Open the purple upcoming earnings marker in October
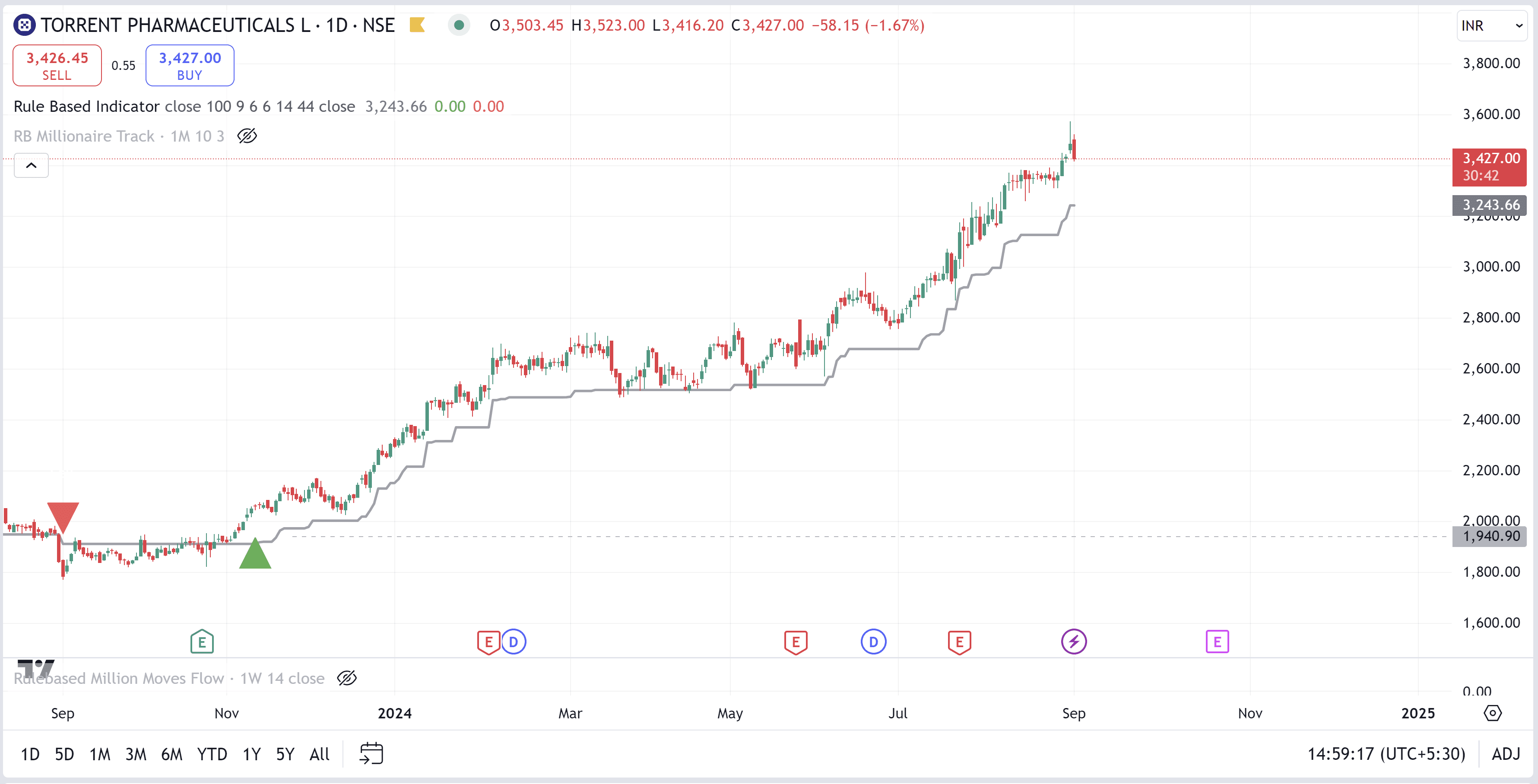Viewport: 1538px width, 784px height. (x=1217, y=642)
